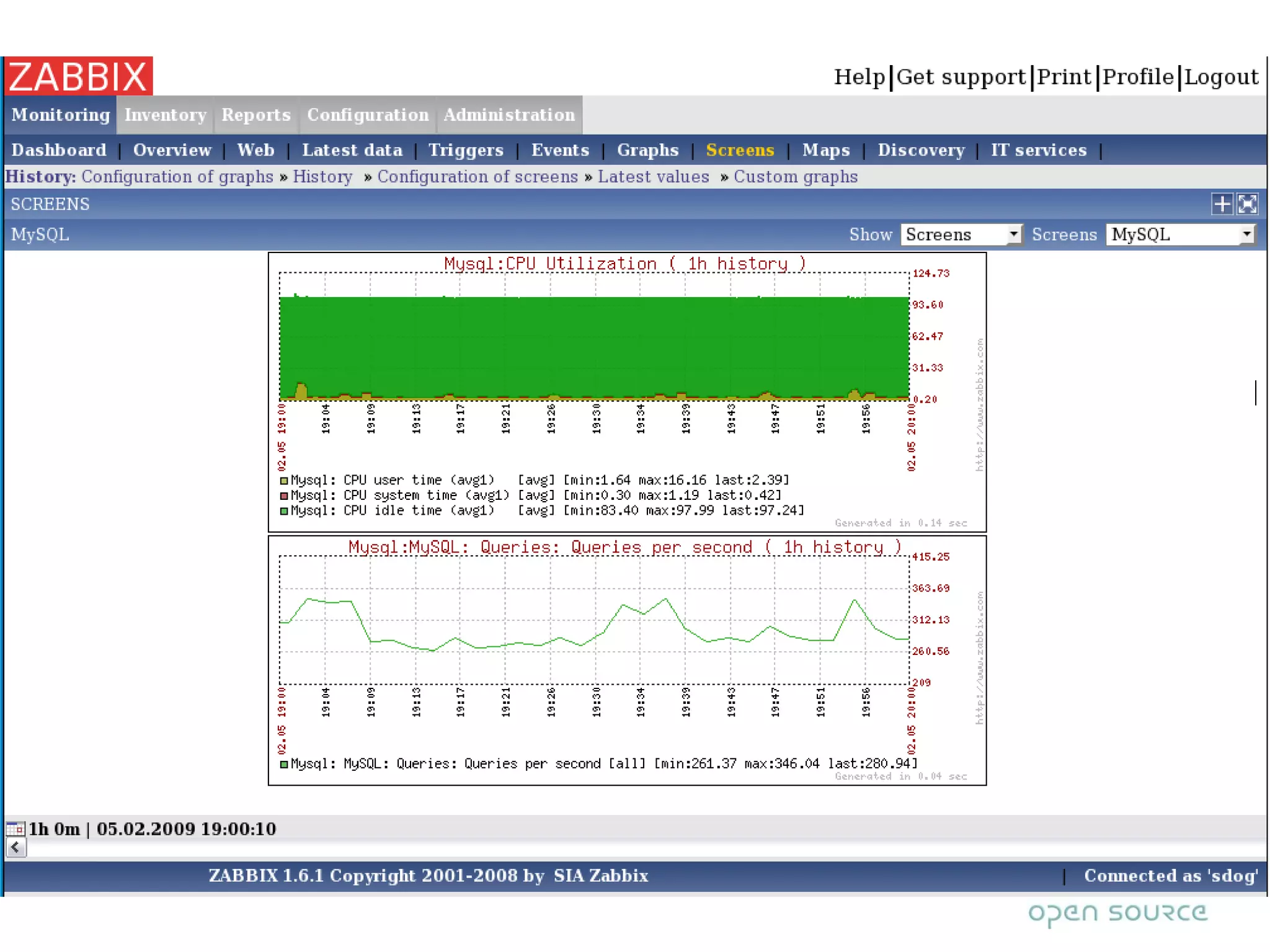Click the ZABBIX logo
The height and width of the screenshot is (952, 1270).
point(79,76)
